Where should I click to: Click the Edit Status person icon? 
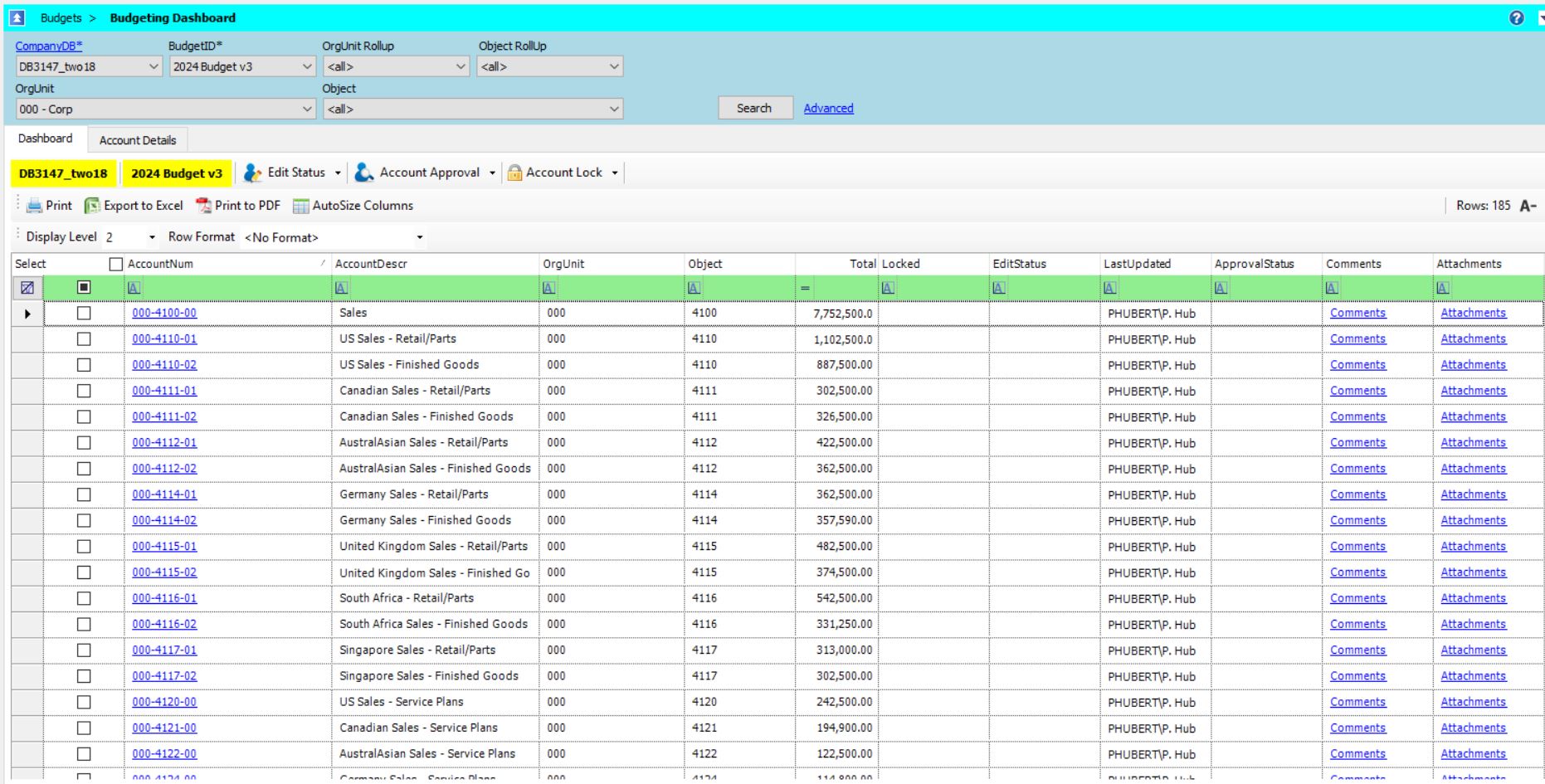pyautogui.click(x=252, y=173)
